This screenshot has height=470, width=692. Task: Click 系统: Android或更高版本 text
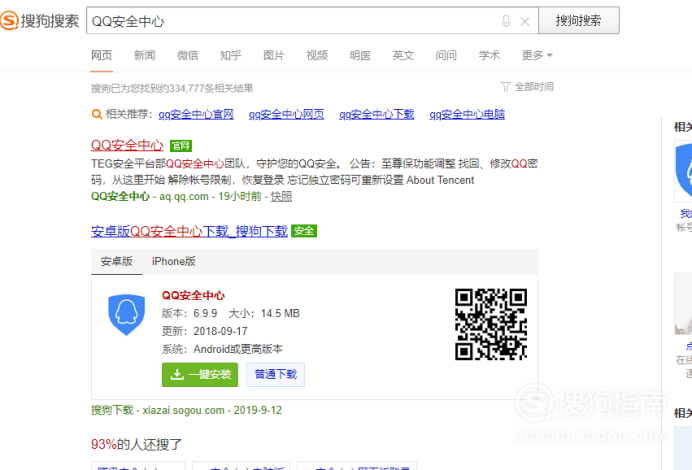pos(222,349)
